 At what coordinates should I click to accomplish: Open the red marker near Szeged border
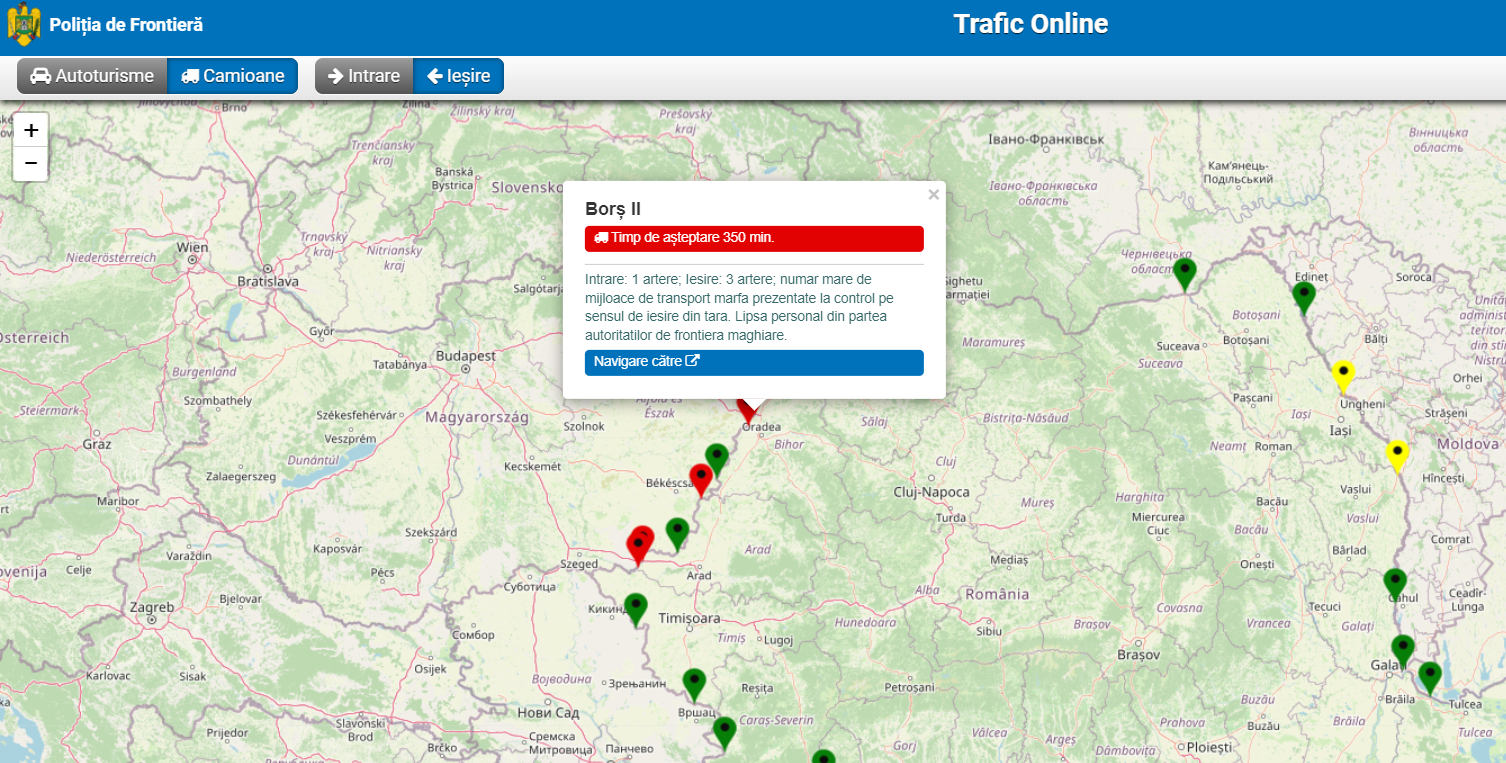637,547
